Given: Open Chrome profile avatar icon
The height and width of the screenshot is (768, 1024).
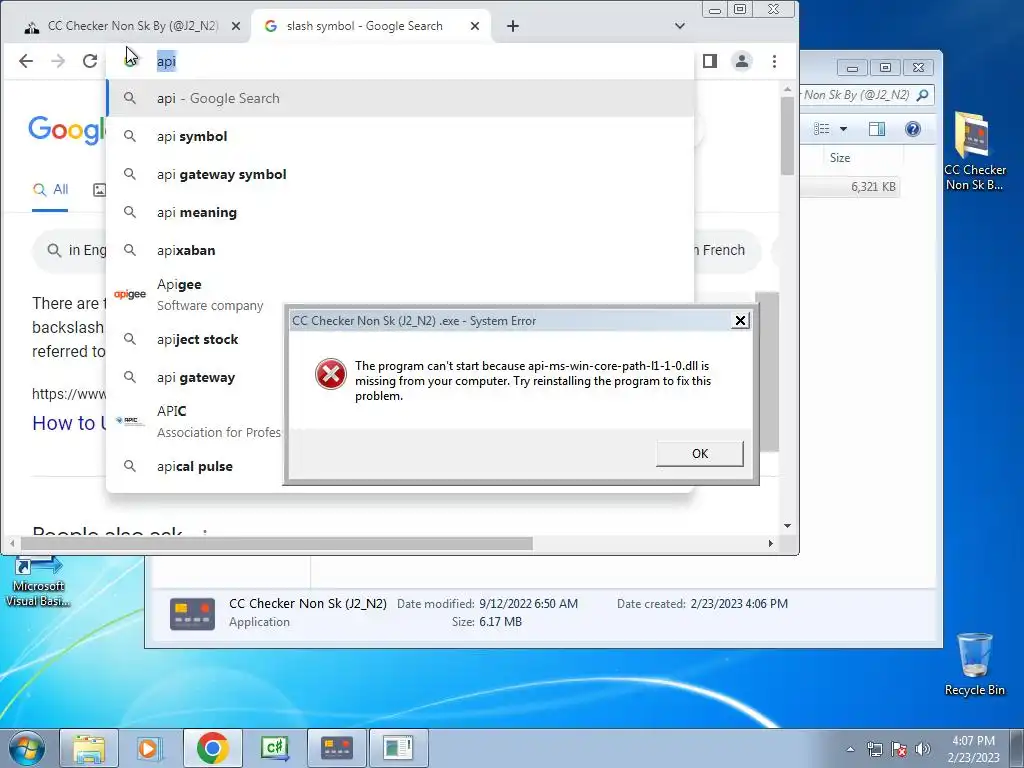Looking at the screenshot, I should pyautogui.click(x=742, y=61).
